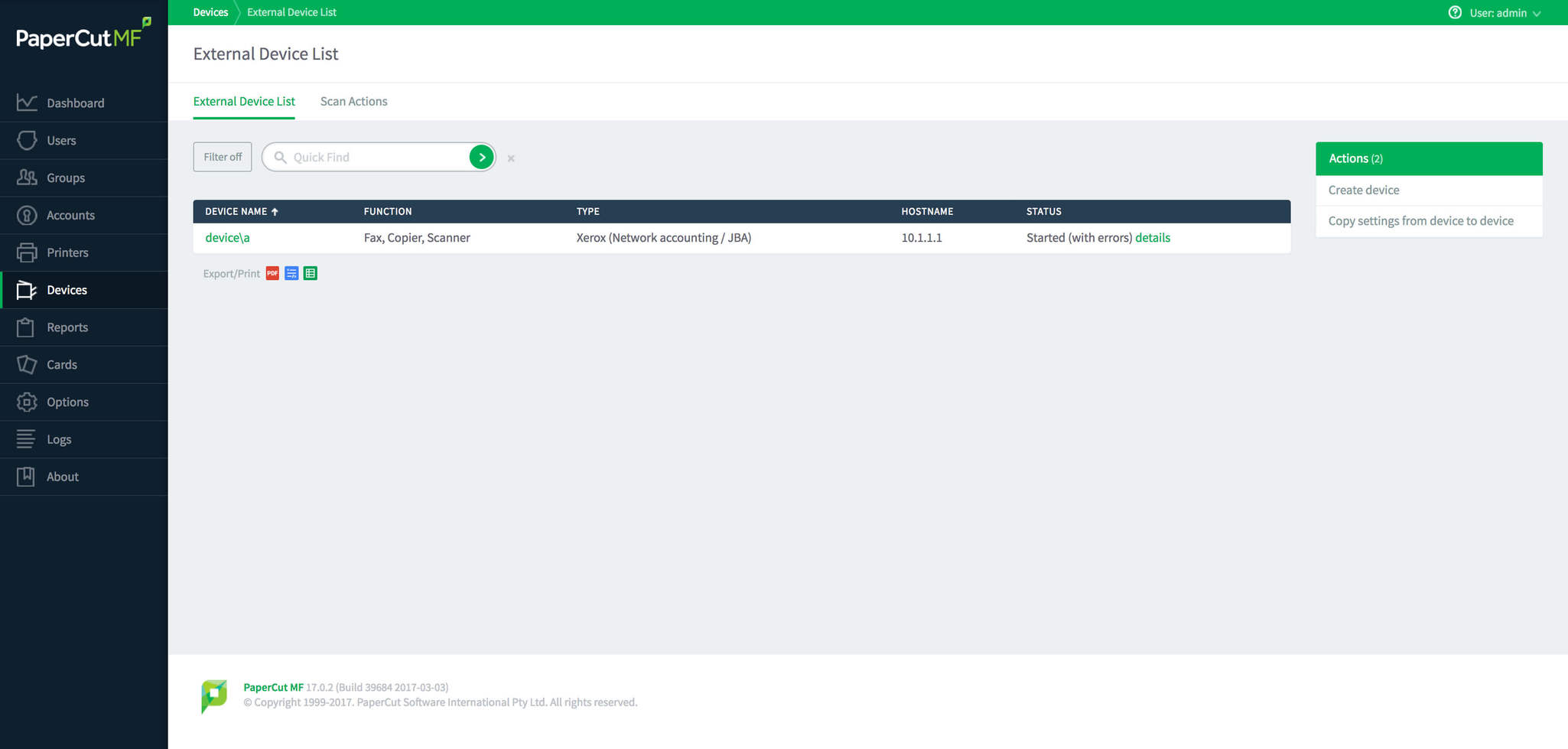The width and height of the screenshot is (1568, 749).
Task: Click the Create device action
Action: point(1364,190)
